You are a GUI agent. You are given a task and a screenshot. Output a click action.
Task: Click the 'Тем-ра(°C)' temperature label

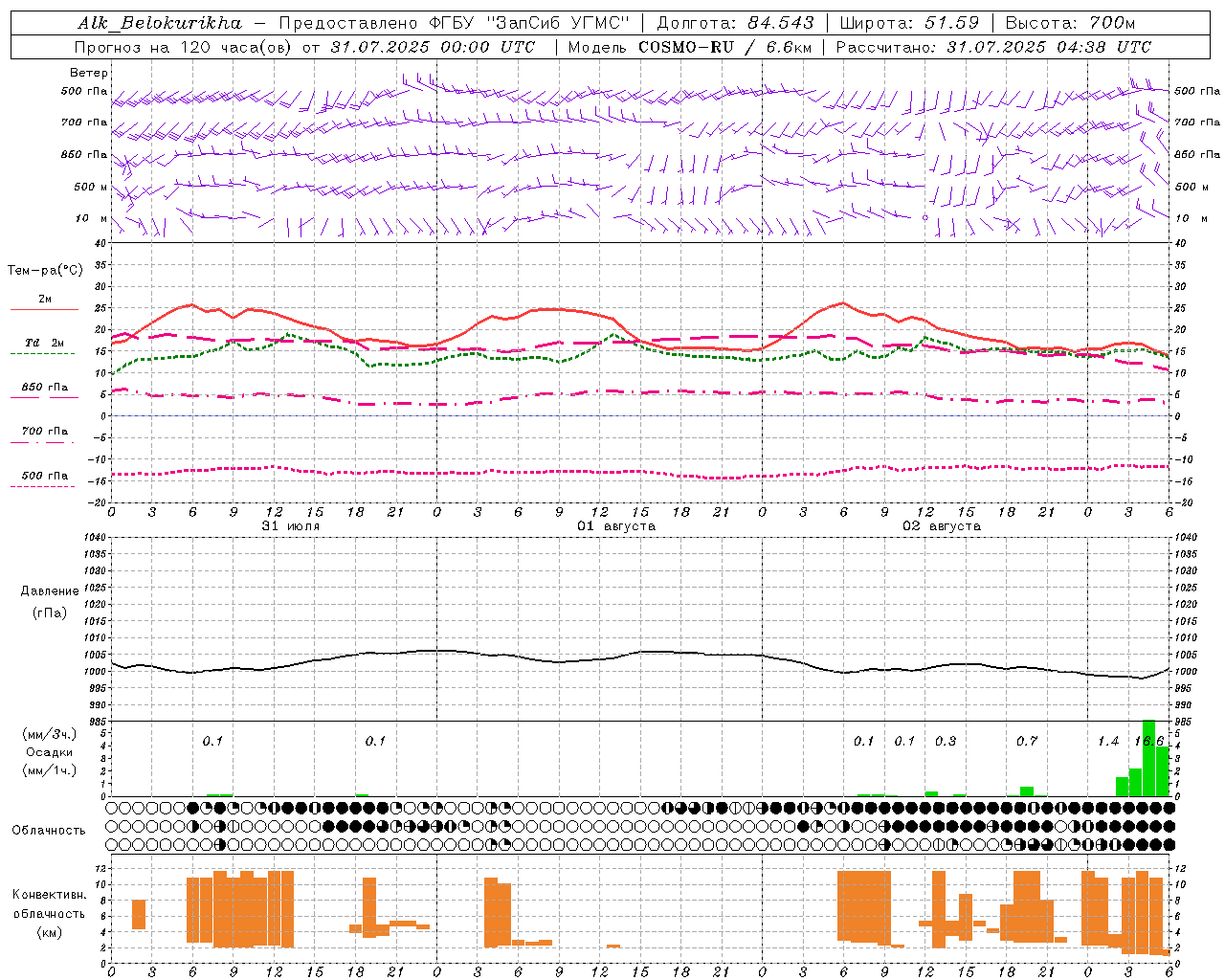(x=45, y=271)
